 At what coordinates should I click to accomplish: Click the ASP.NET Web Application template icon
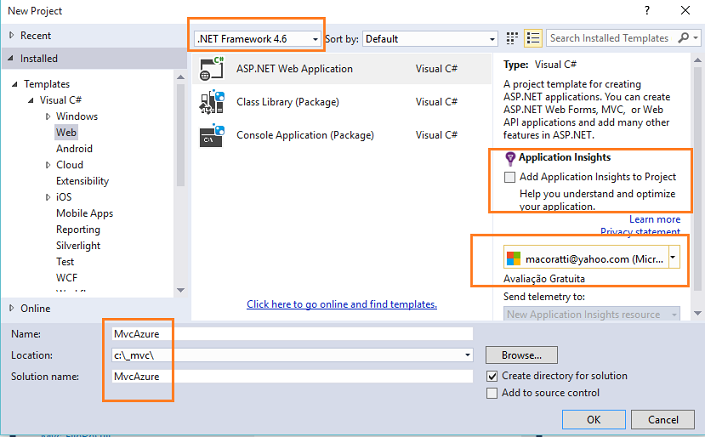[211, 69]
